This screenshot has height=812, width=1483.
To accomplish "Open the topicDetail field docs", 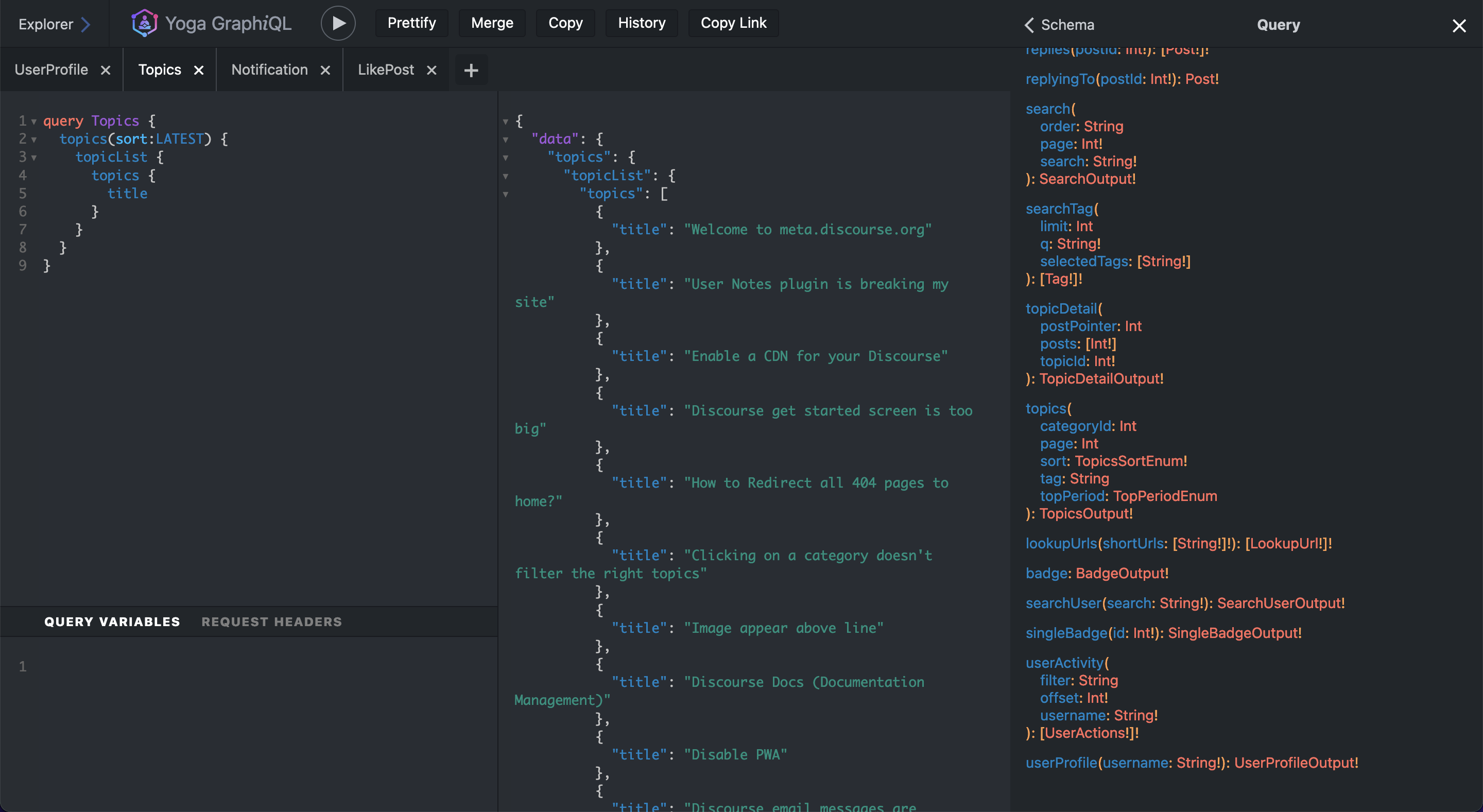I will tap(1061, 308).
